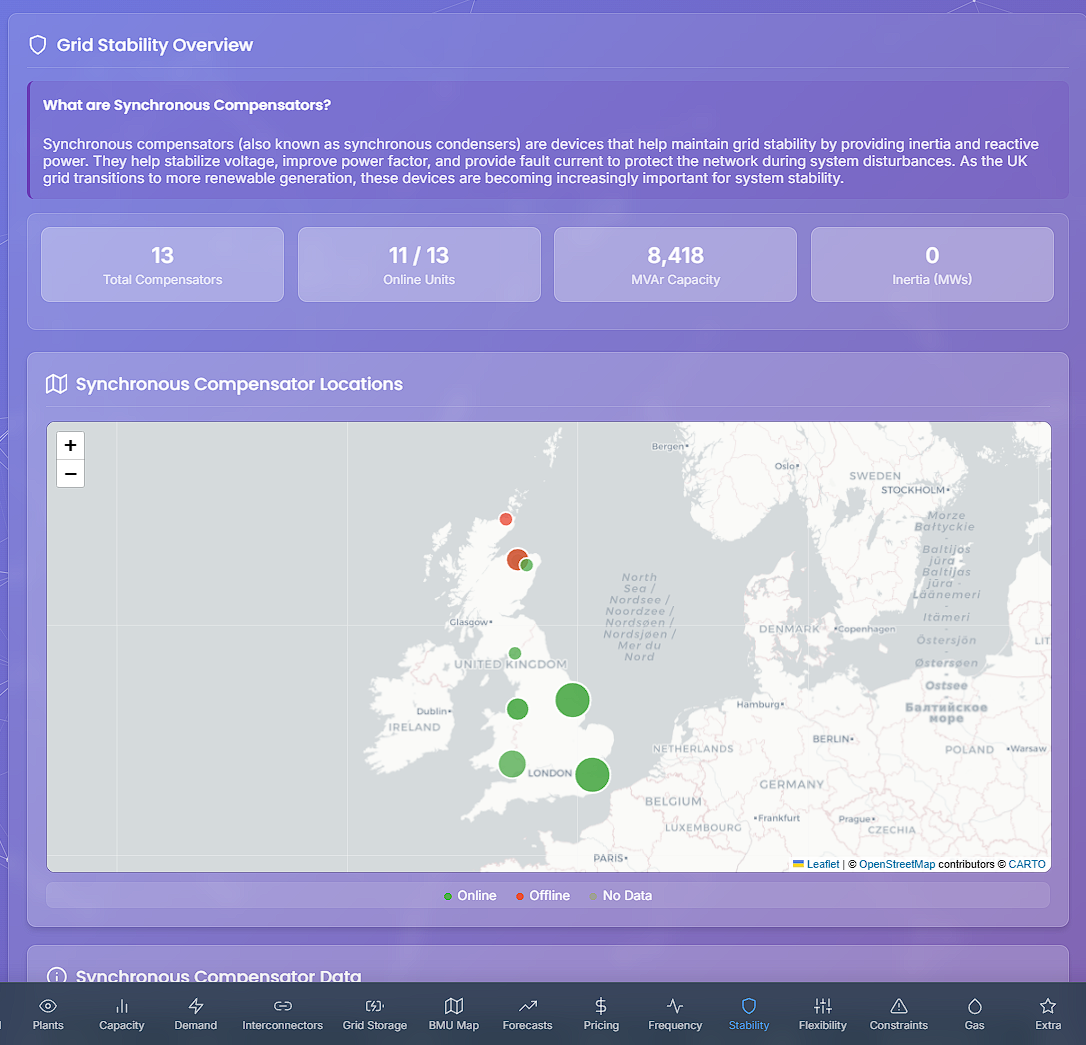1086x1045 pixels.
Task: Open Flexibility sliders icon
Action: pyautogui.click(x=823, y=1006)
